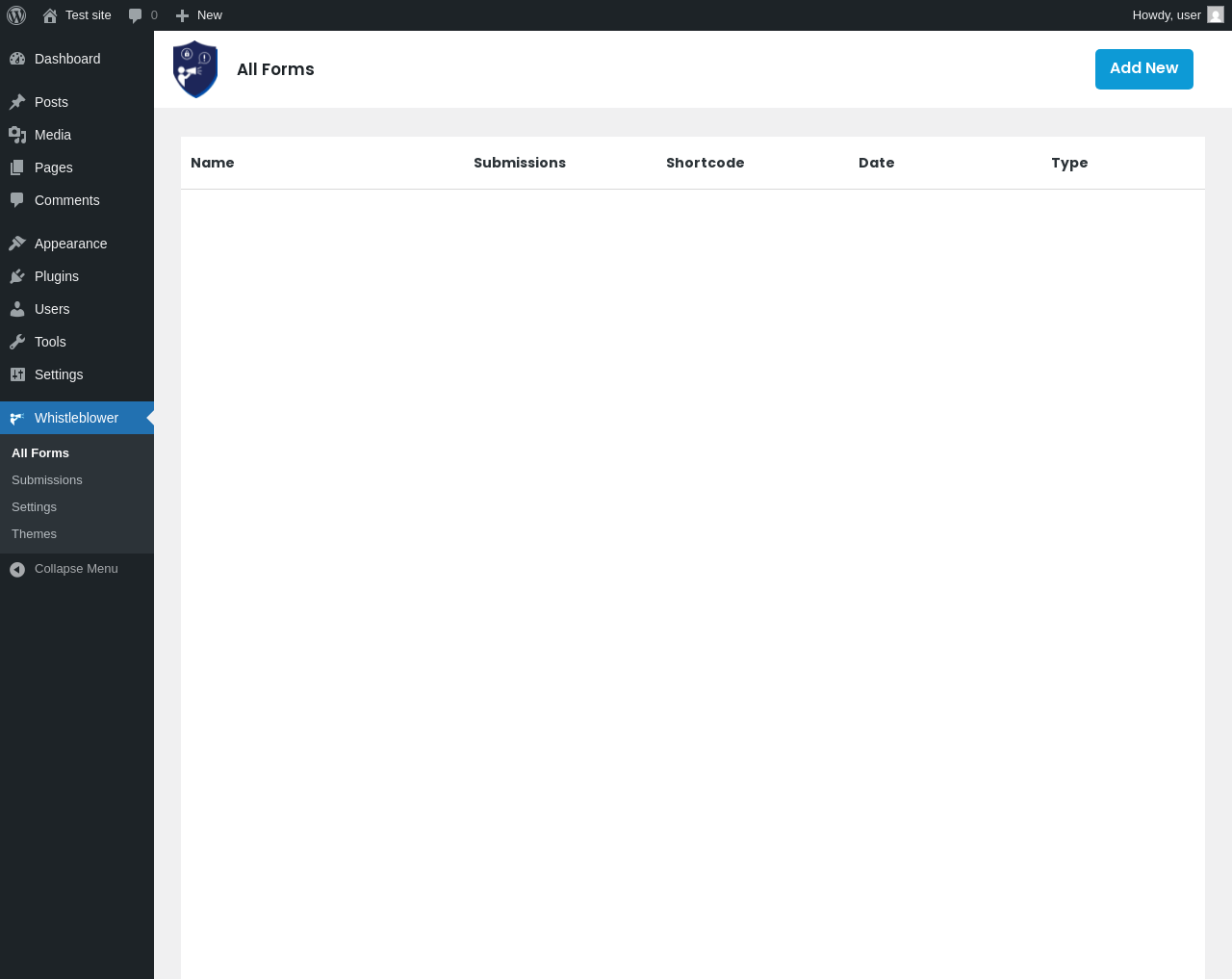Click the Dashboard gauge icon
This screenshot has height=979, width=1232.
click(17, 59)
